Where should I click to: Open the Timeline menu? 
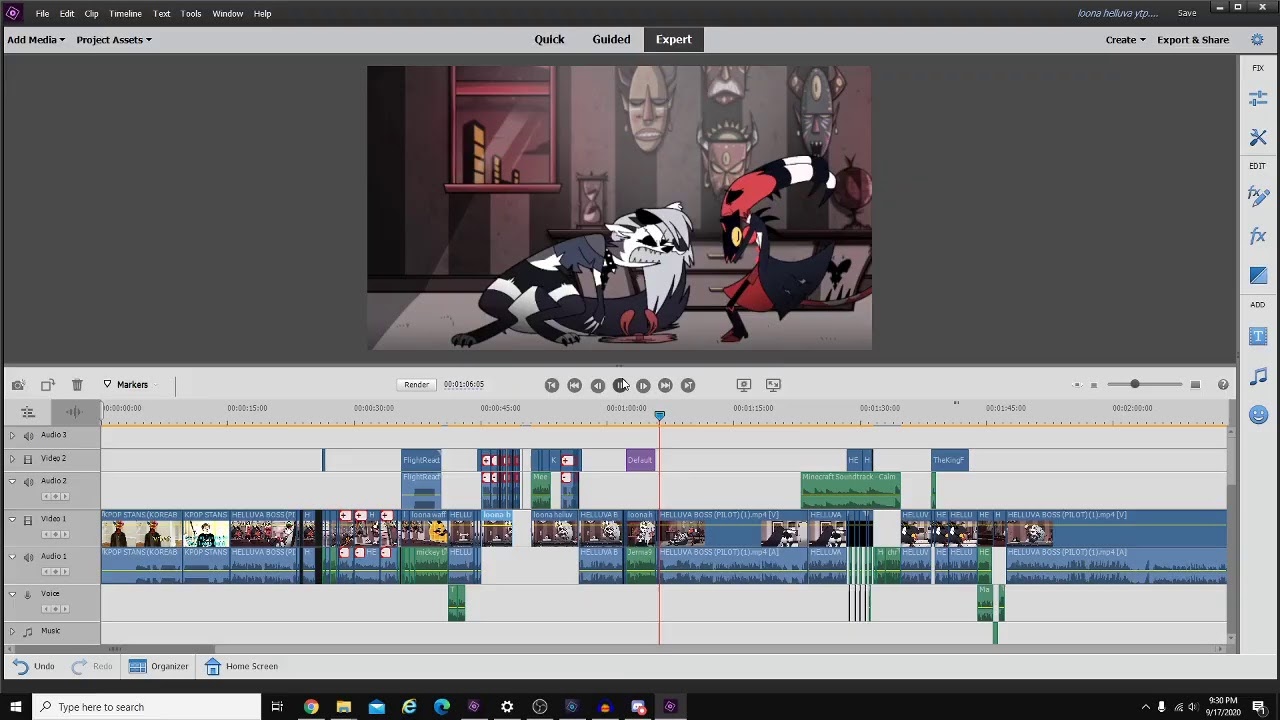point(125,14)
